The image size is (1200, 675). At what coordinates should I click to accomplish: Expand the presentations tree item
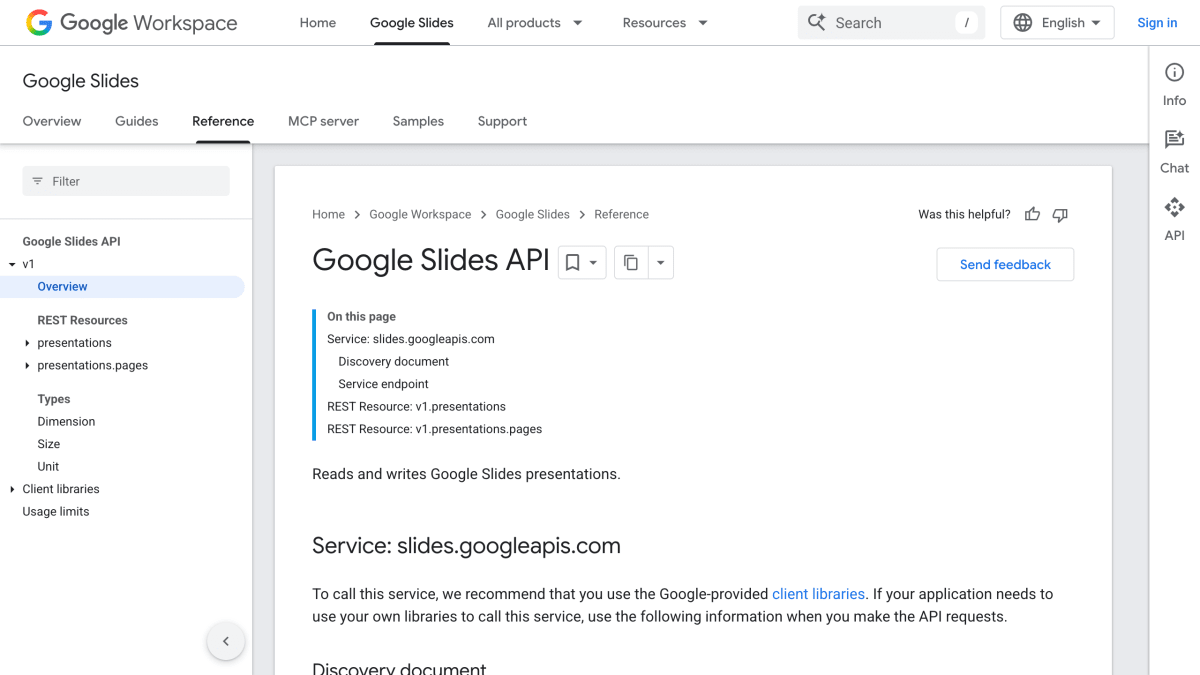(27, 343)
